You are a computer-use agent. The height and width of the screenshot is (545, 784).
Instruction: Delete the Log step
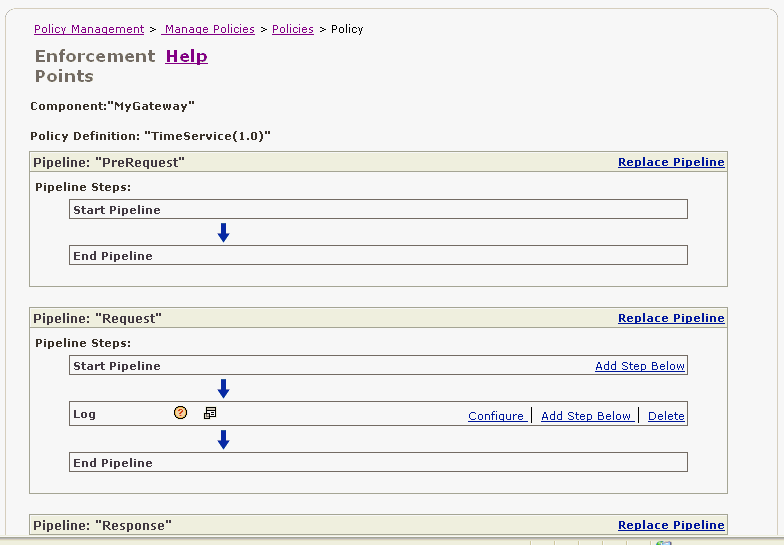tap(666, 416)
